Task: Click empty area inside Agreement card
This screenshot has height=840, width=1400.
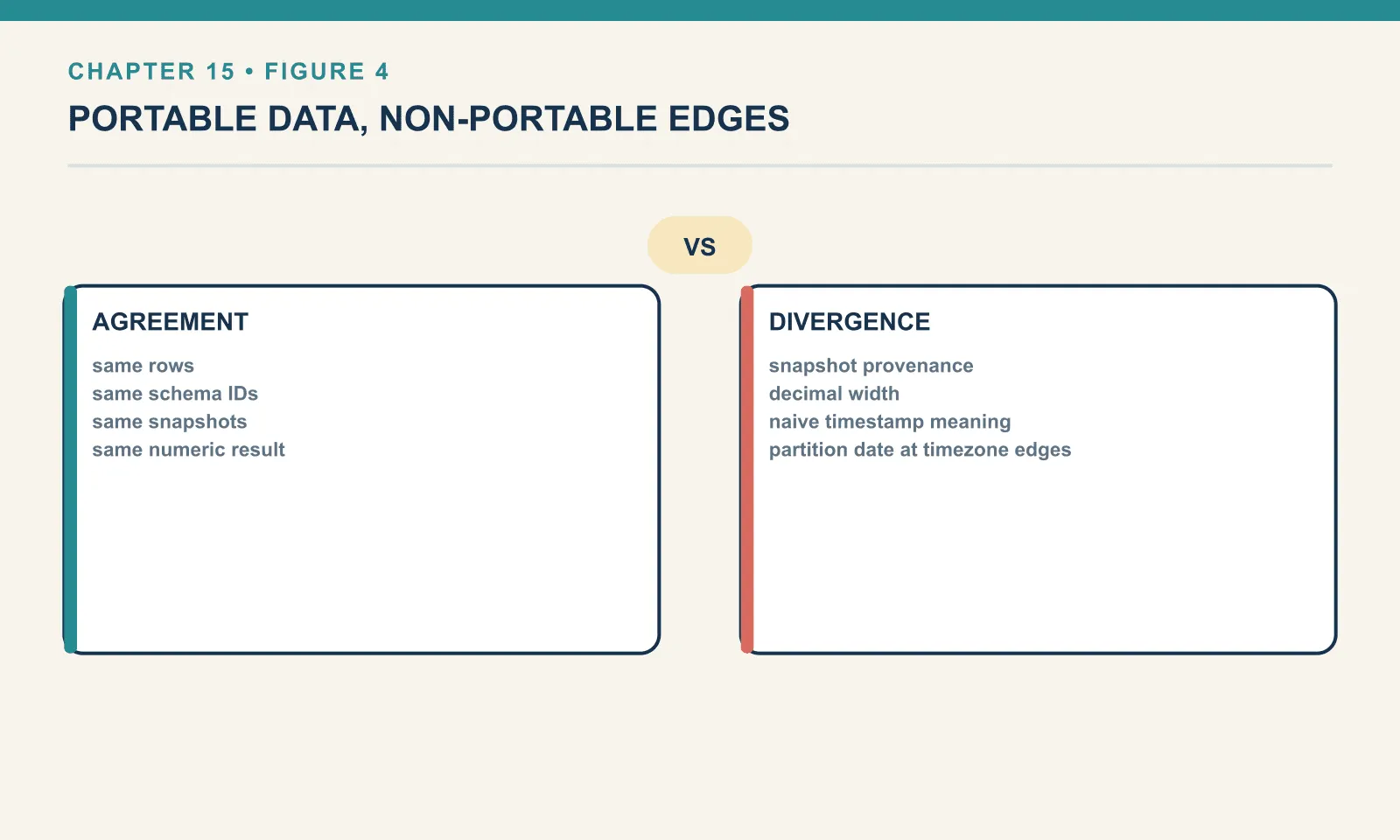Action: pos(367,560)
